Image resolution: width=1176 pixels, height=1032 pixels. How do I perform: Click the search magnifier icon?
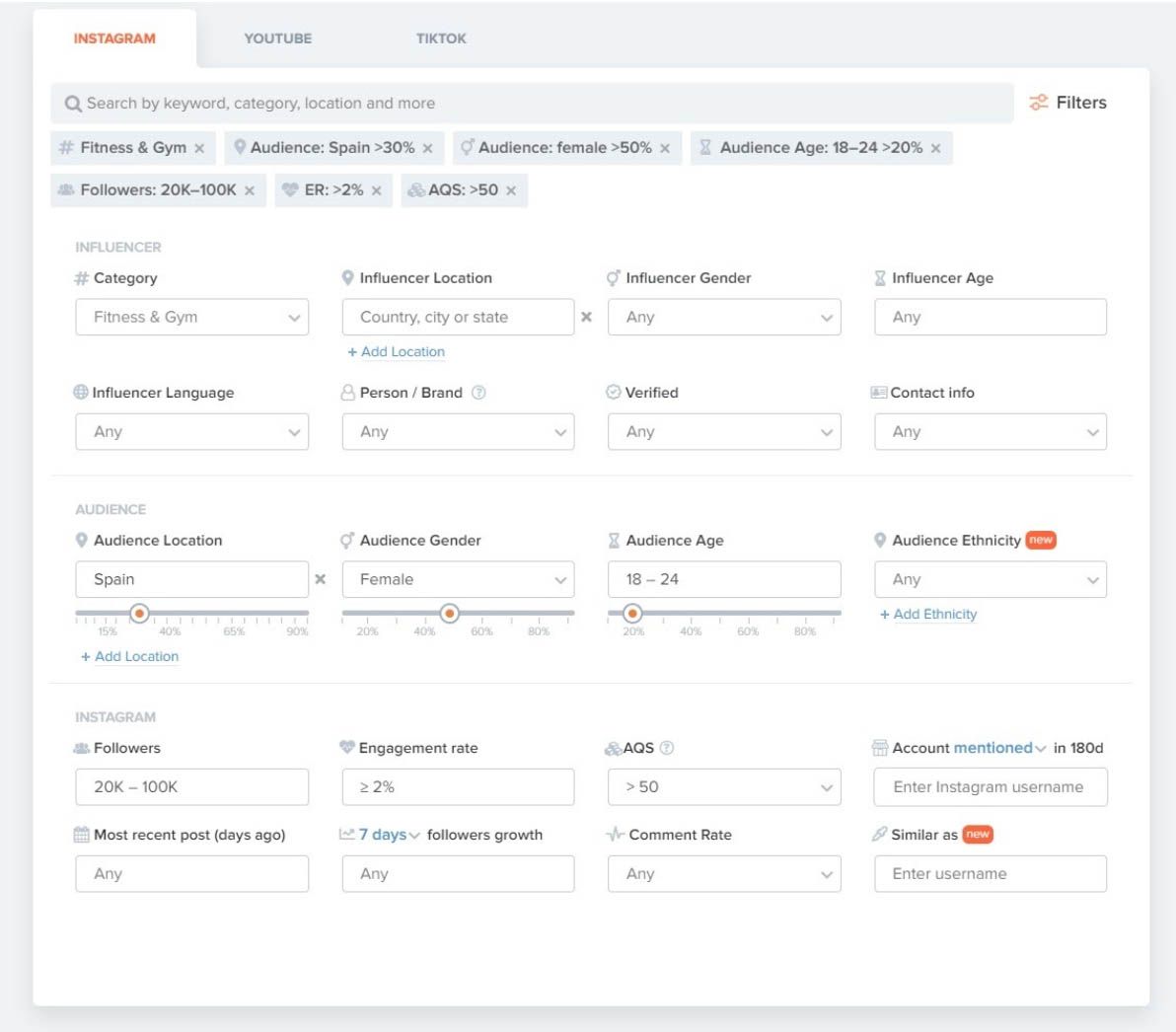point(70,103)
